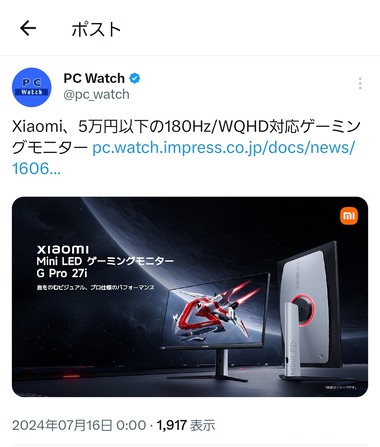Open the PC Watch profile avatar
Image resolution: width=380 pixels, height=447 pixels.
click(x=32, y=87)
